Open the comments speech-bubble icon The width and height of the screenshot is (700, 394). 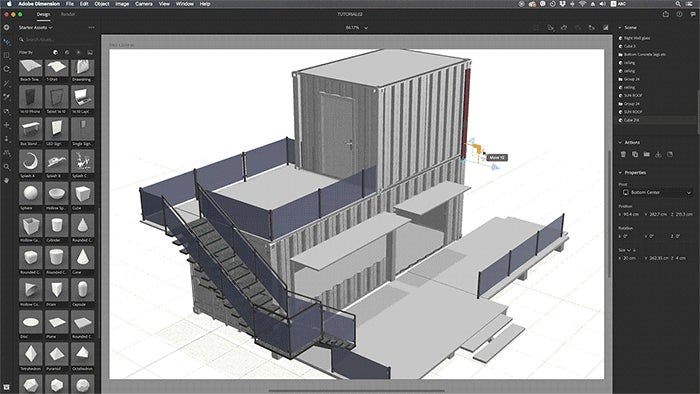click(693, 14)
